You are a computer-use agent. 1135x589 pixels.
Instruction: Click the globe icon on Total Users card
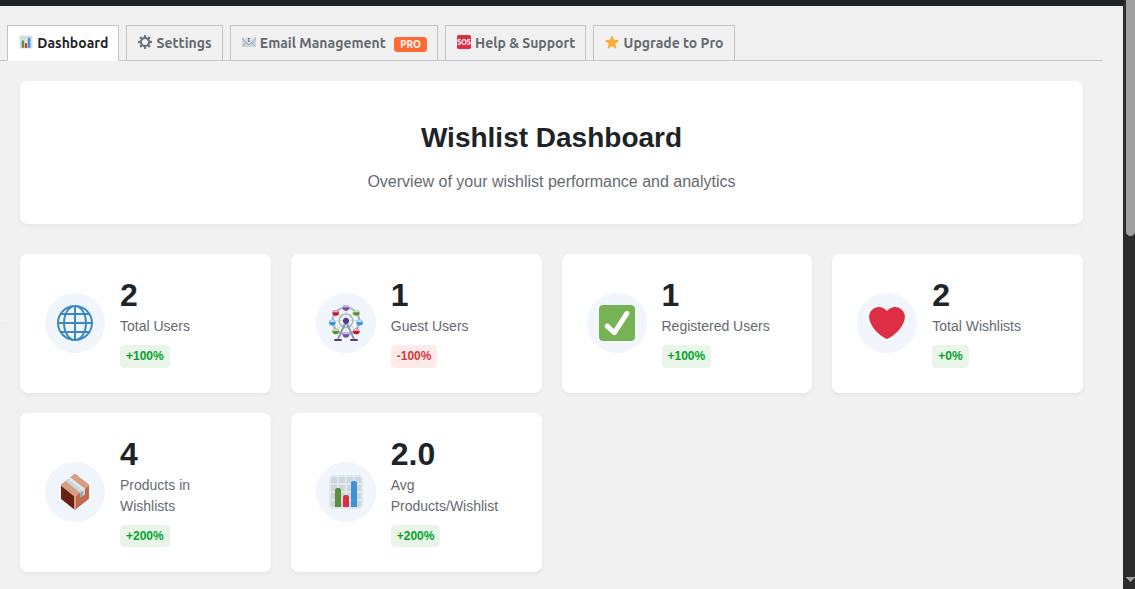(74, 323)
